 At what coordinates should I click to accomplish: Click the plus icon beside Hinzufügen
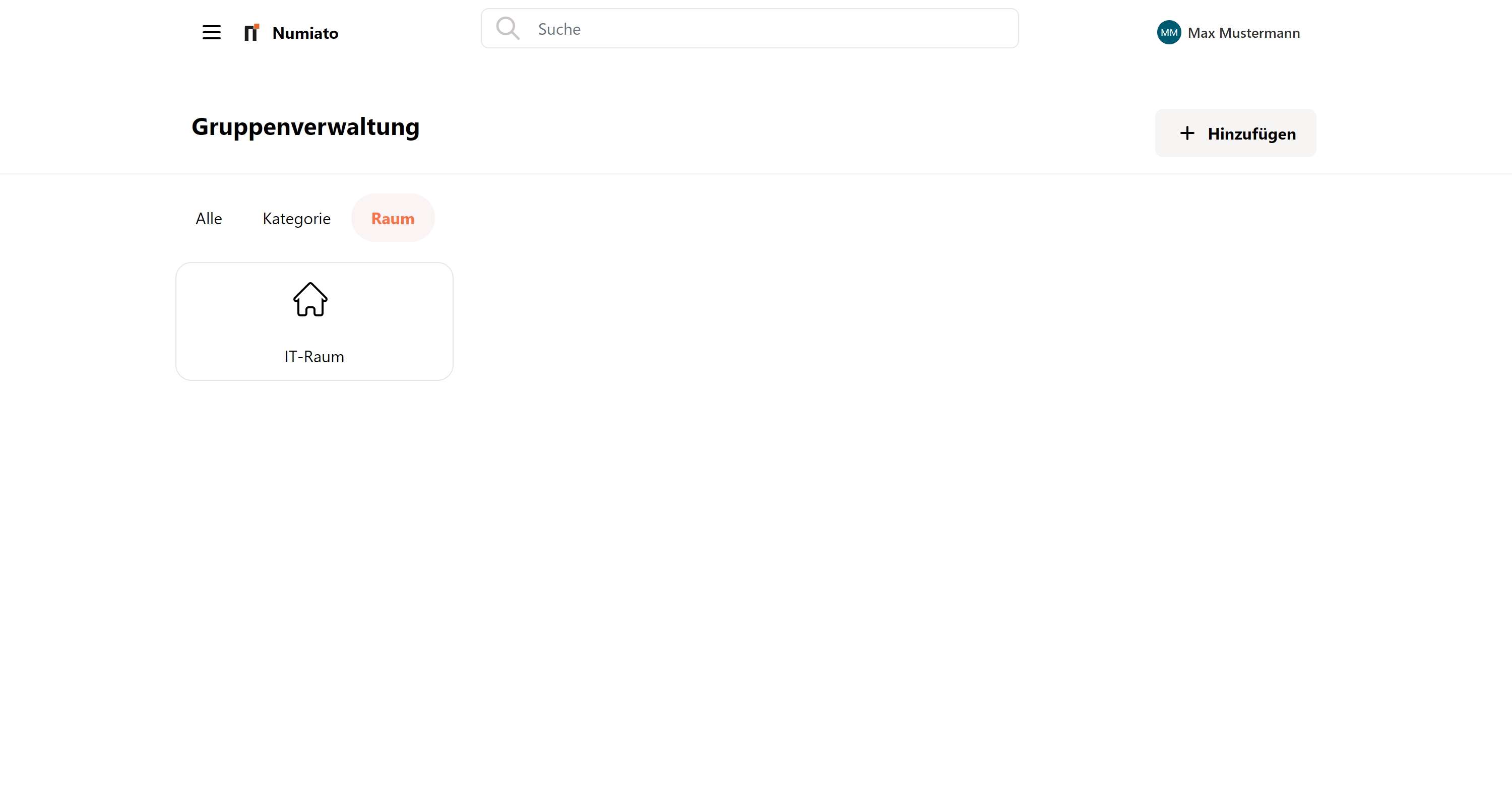[x=1187, y=133]
